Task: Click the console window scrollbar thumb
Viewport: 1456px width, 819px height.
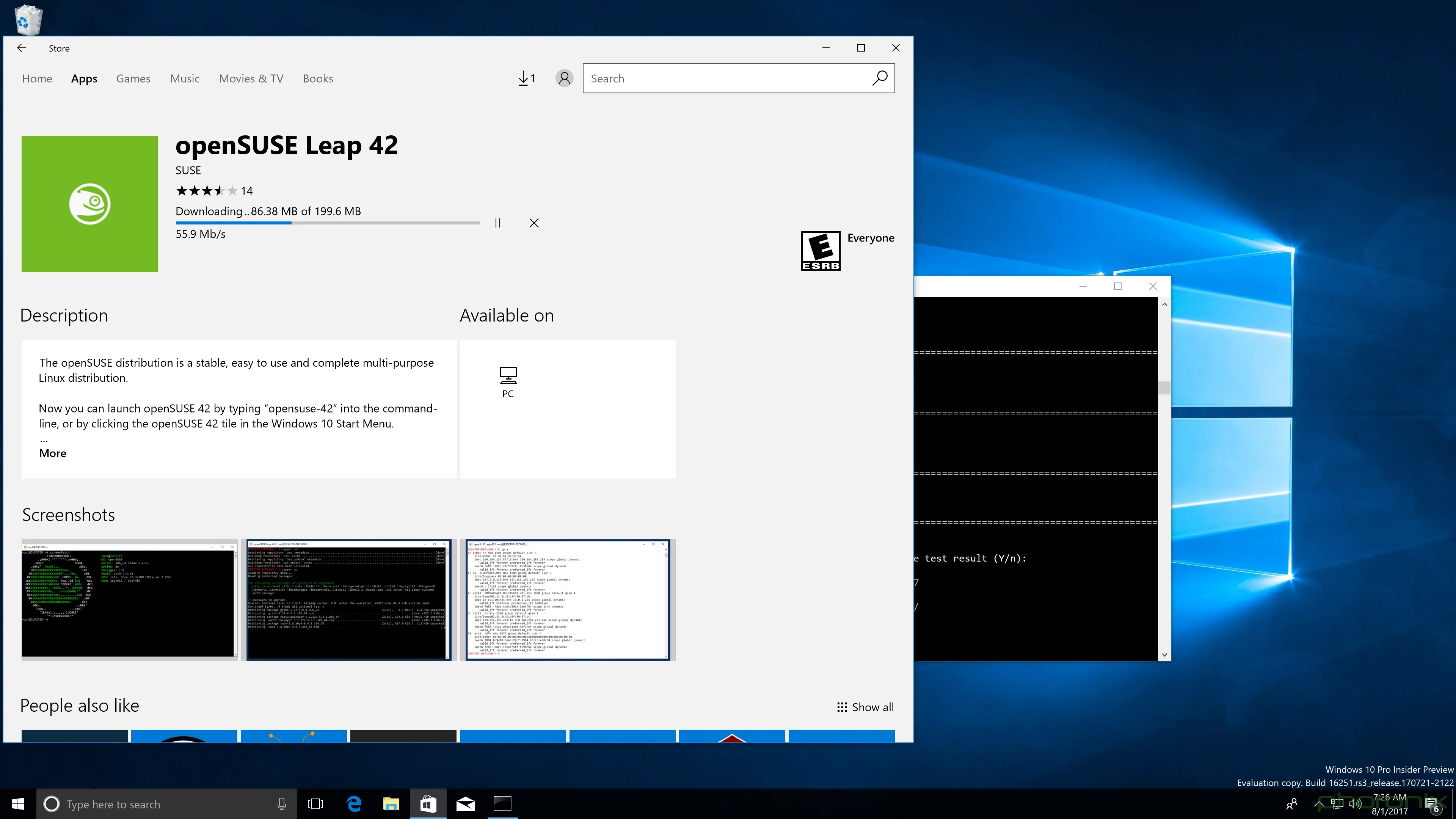Action: 1164,388
